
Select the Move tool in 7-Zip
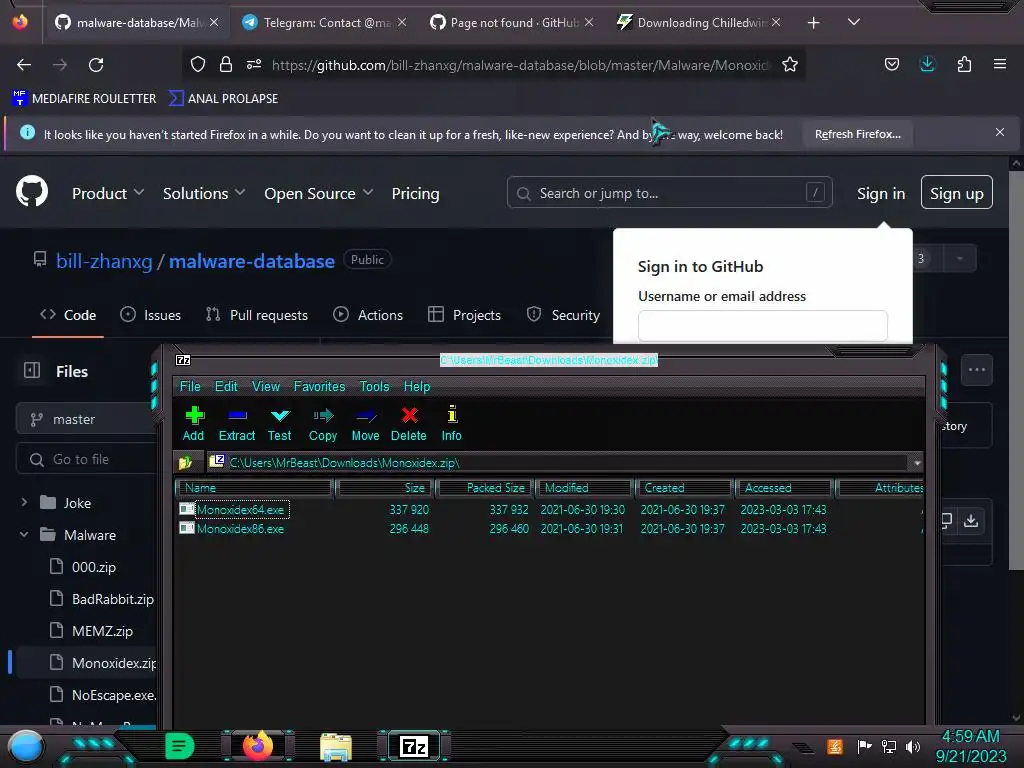[365, 423]
